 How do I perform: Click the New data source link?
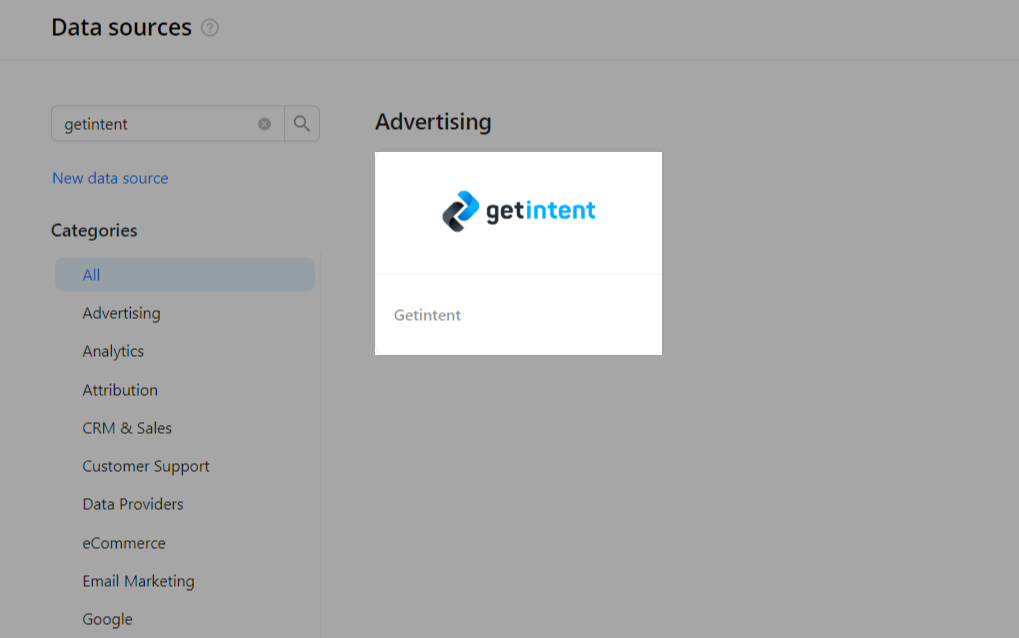click(x=110, y=178)
